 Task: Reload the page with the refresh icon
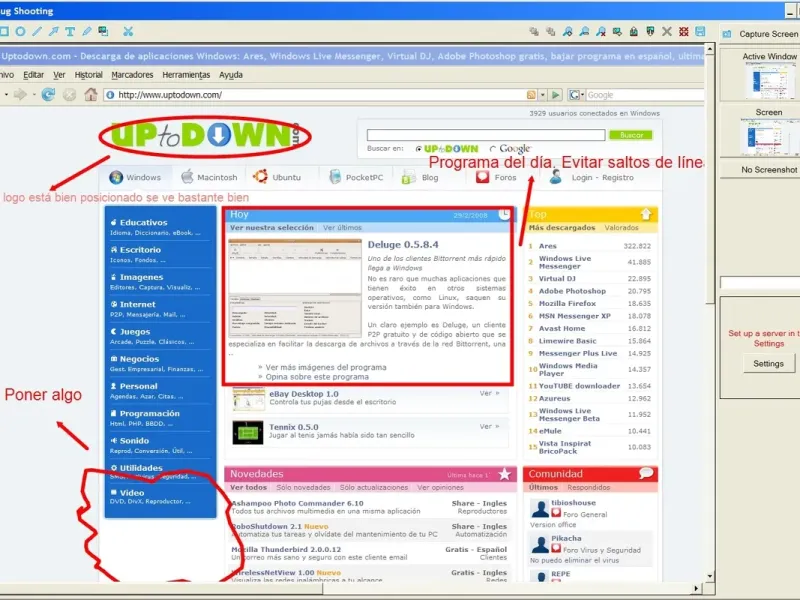coord(48,94)
